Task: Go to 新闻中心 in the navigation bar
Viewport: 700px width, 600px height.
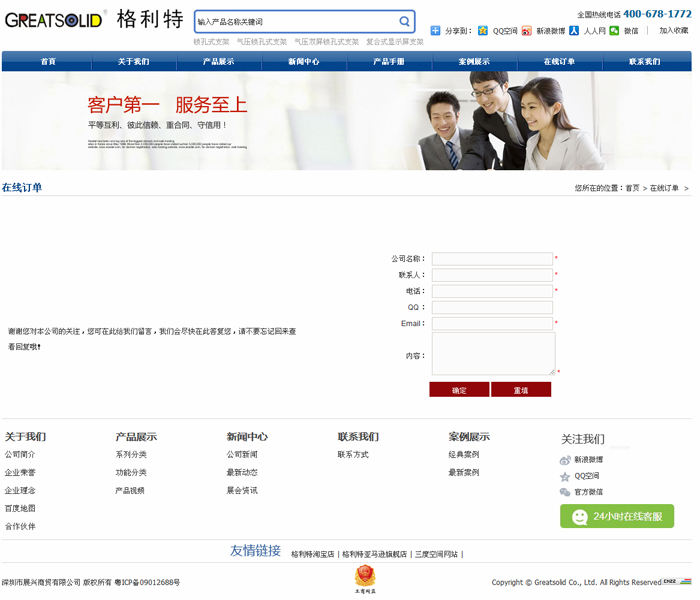Action: [304, 62]
